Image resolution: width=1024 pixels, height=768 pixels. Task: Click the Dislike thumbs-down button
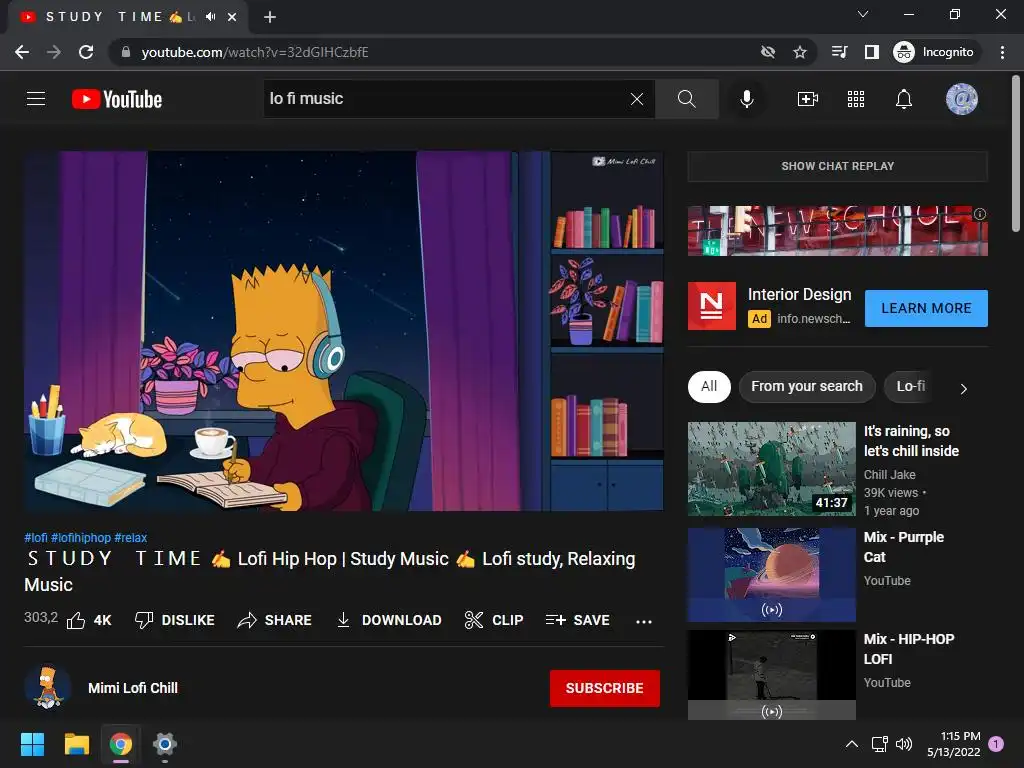174,620
